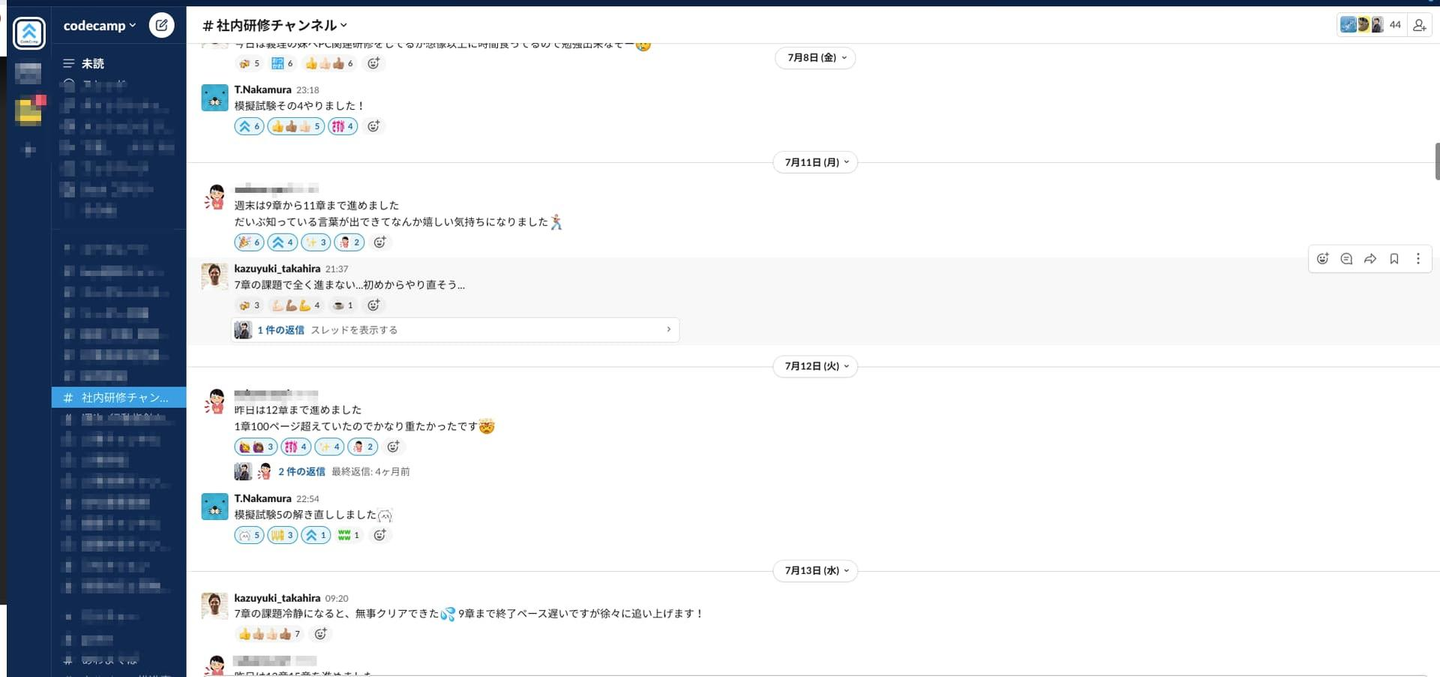
Task: Open member list showing 44 members
Action: click(x=1374, y=25)
